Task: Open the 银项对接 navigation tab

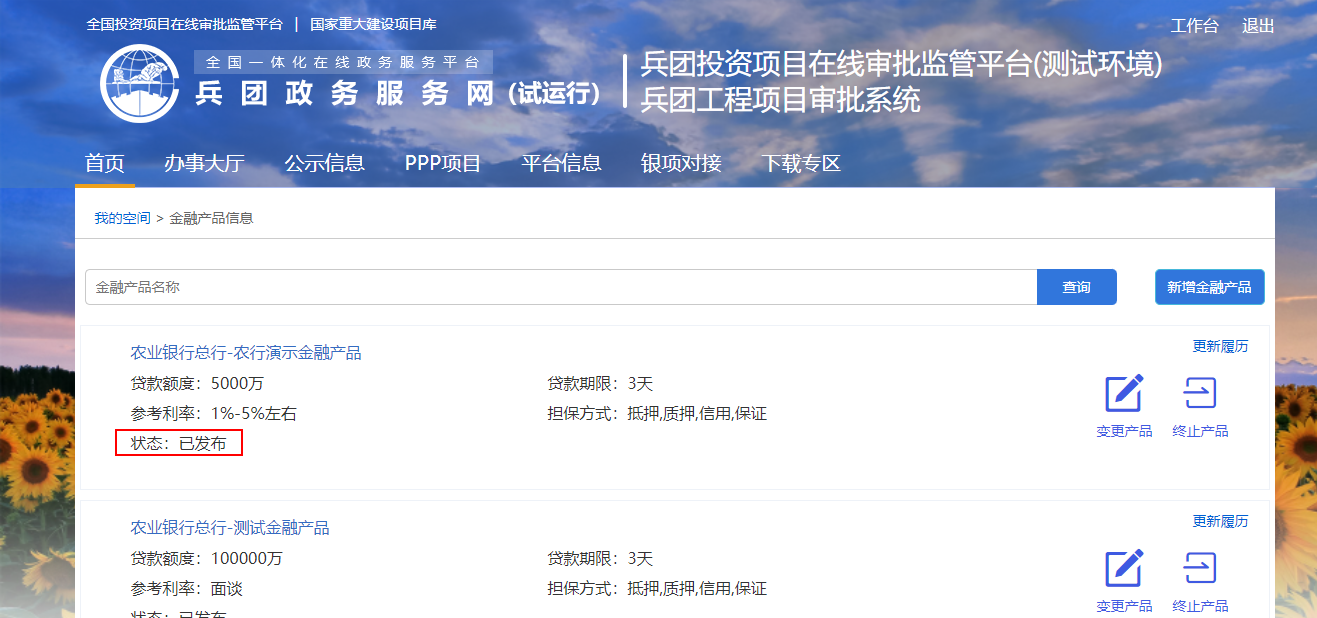Action: tap(681, 164)
